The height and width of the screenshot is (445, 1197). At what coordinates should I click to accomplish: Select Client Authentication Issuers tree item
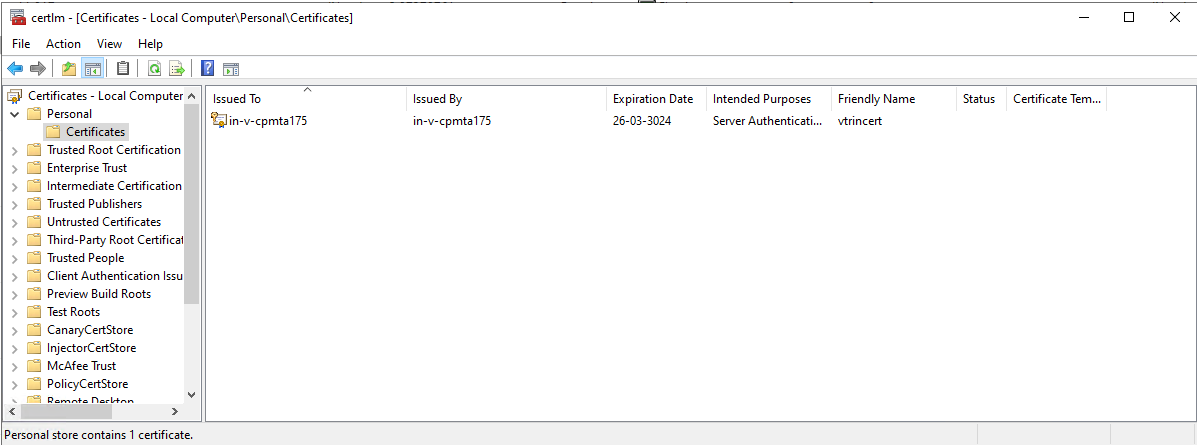(114, 276)
